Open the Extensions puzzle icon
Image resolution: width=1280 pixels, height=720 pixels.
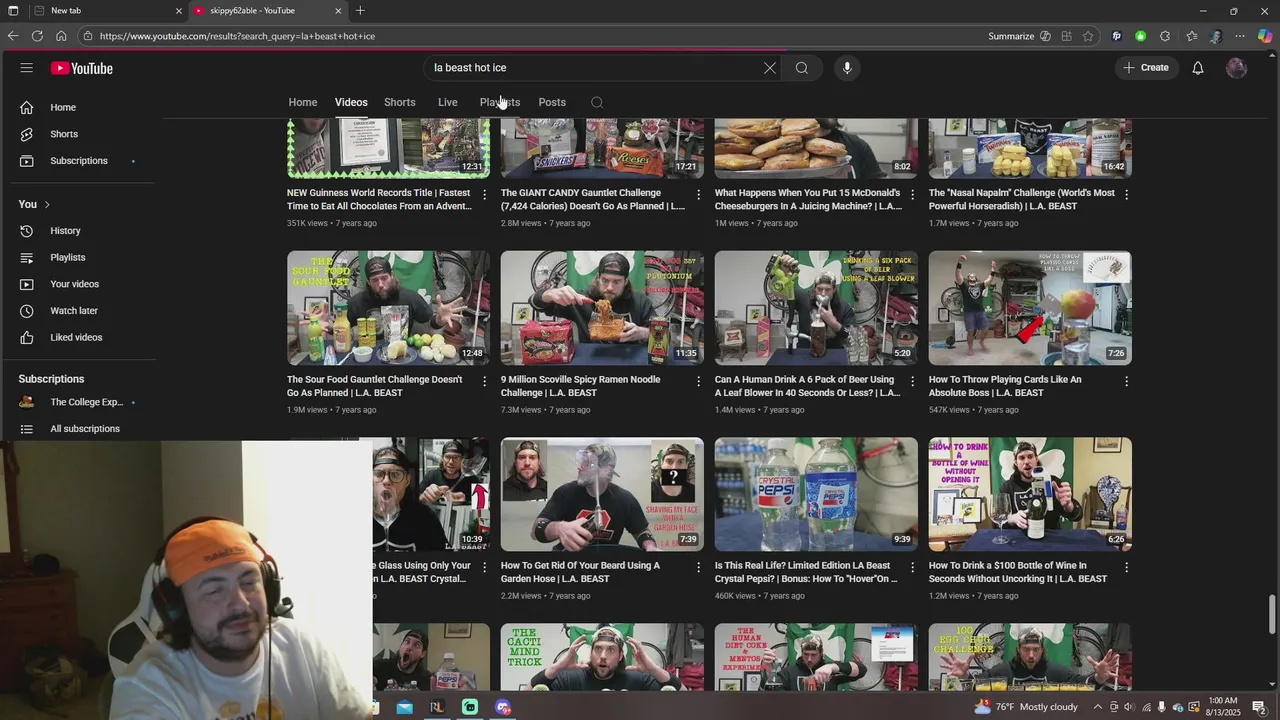click(x=1165, y=36)
